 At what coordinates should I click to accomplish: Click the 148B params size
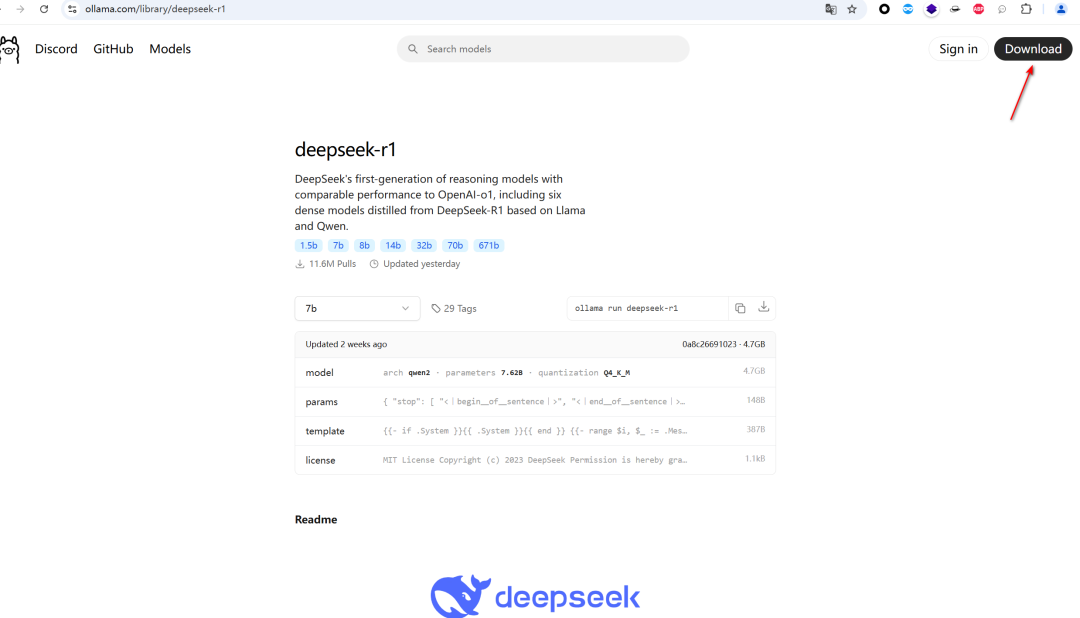pyautogui.click(x=756, y=400)
